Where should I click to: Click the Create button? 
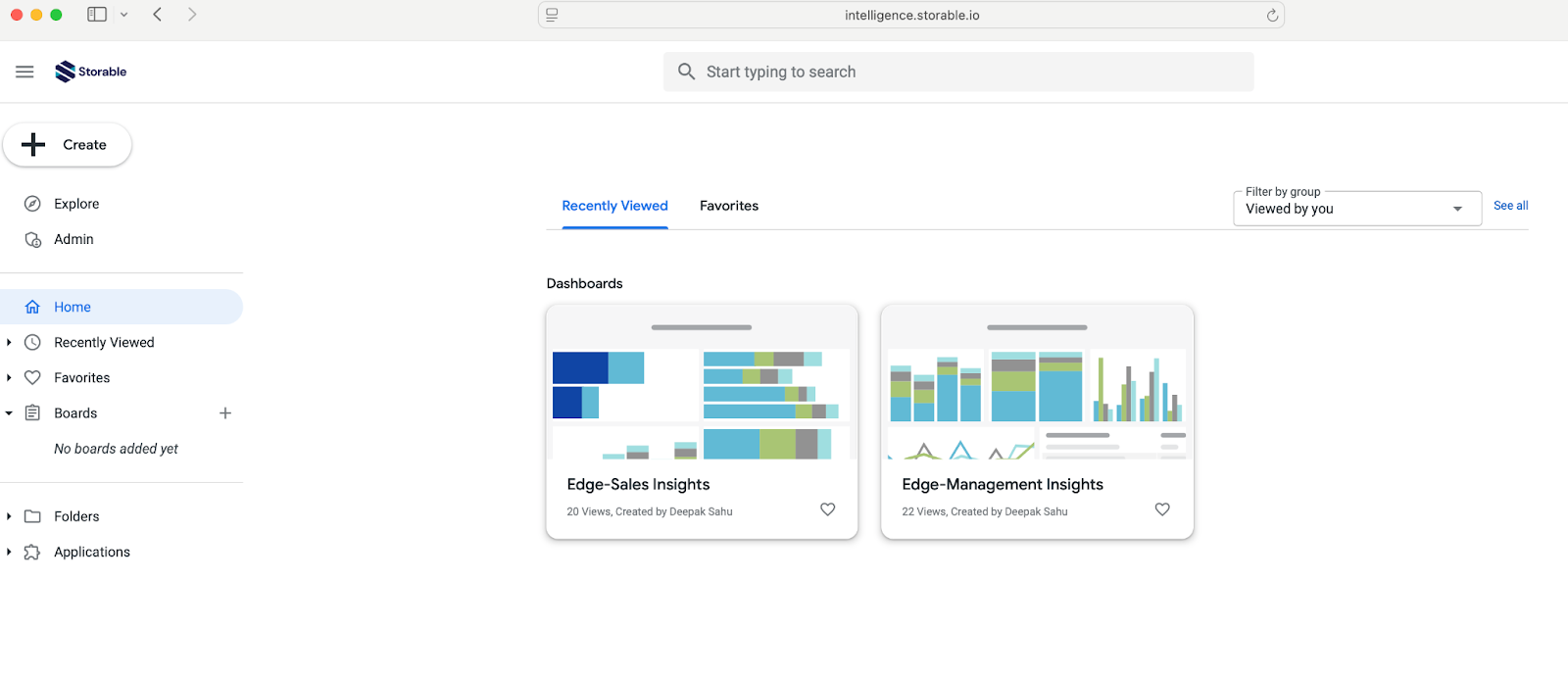click(x=67, y=145)
